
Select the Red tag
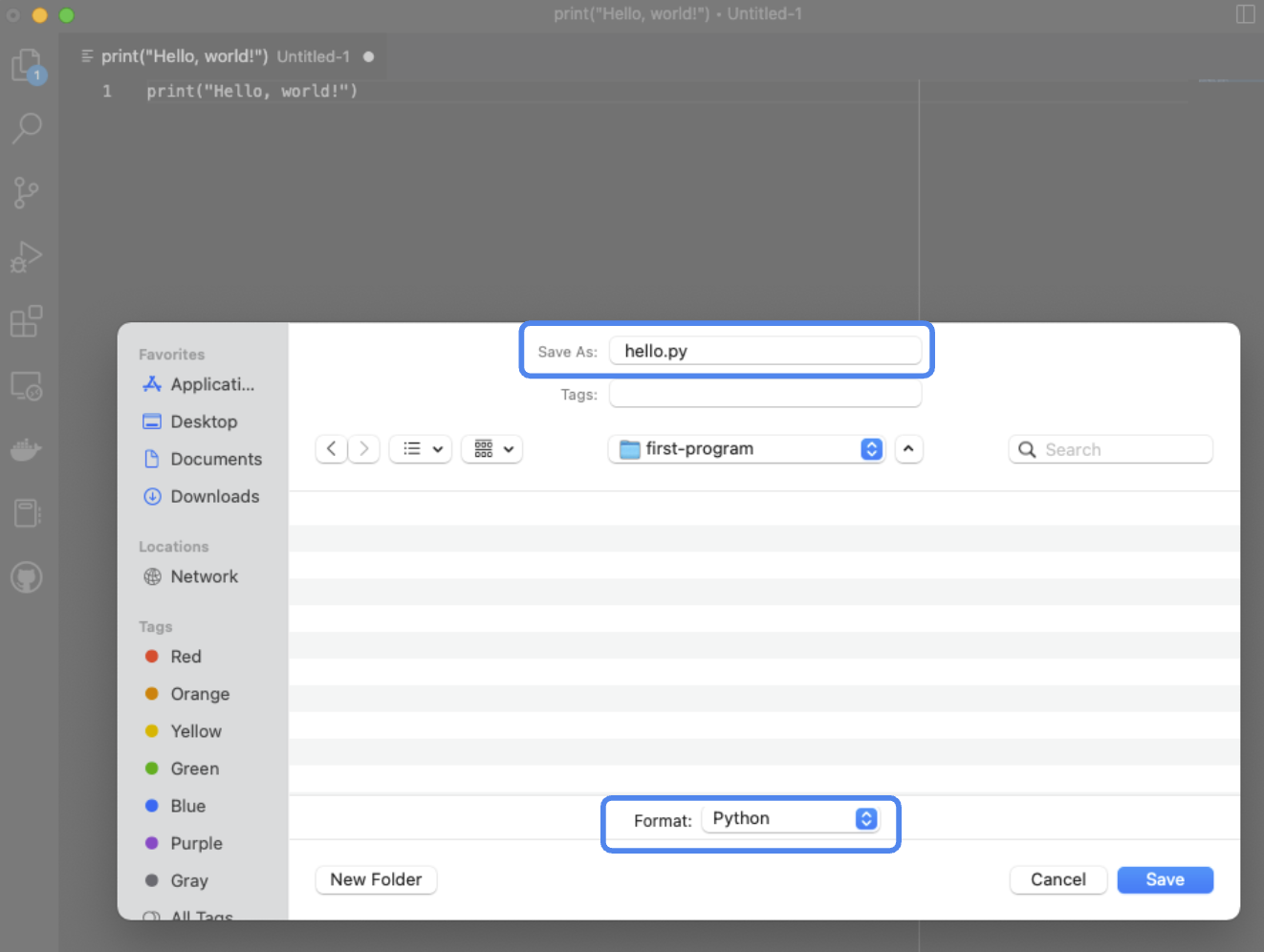point(185,657)
